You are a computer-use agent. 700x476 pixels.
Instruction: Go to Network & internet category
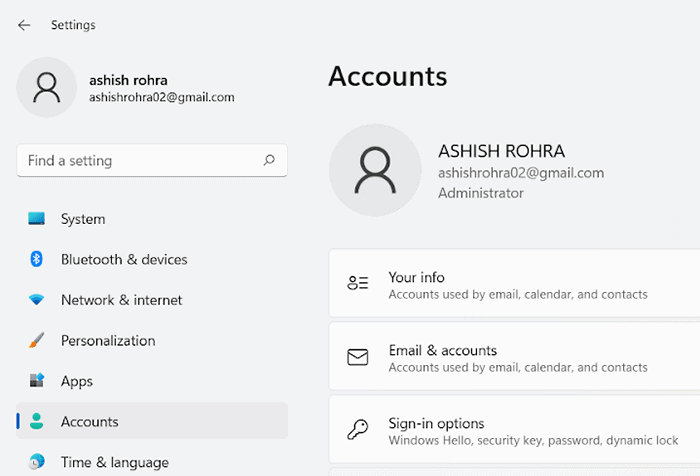[152, 300]
